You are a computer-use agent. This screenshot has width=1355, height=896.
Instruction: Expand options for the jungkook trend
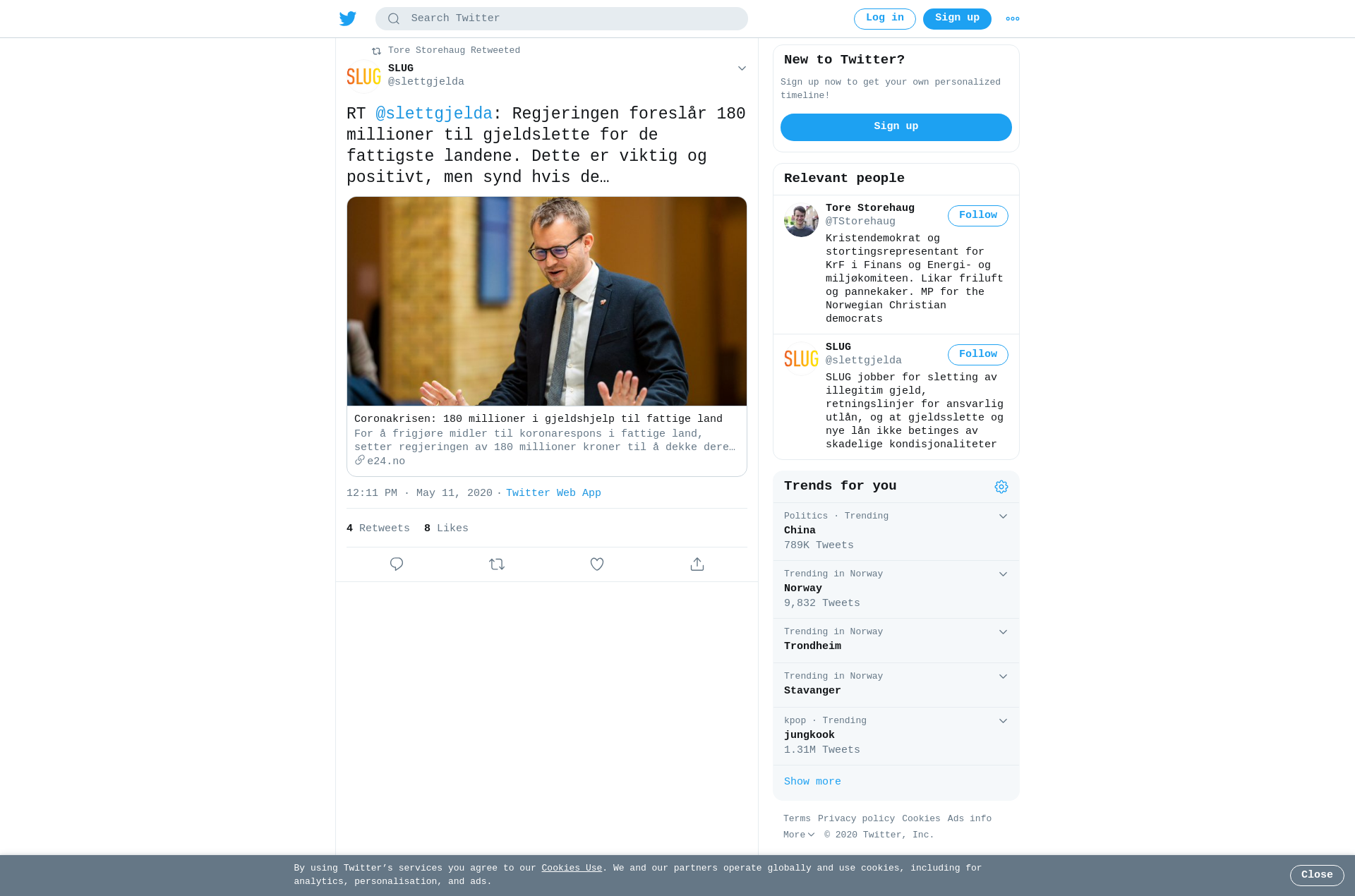point(1003,721)
